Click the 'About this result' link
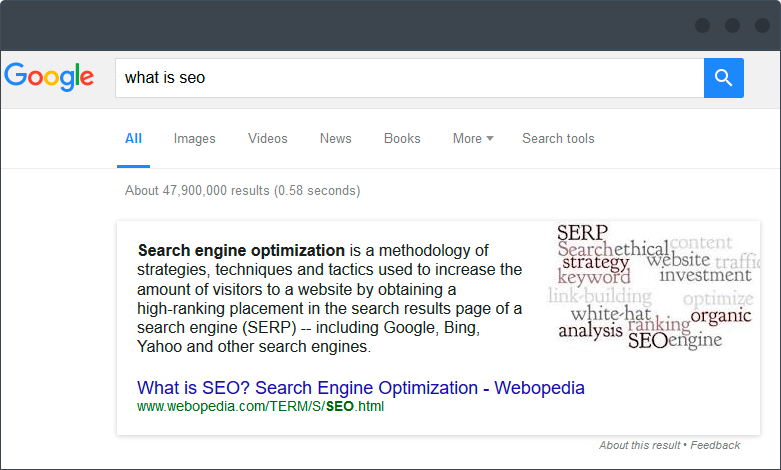This screenshot has width=781, height=470. click(x=640, y=445)
